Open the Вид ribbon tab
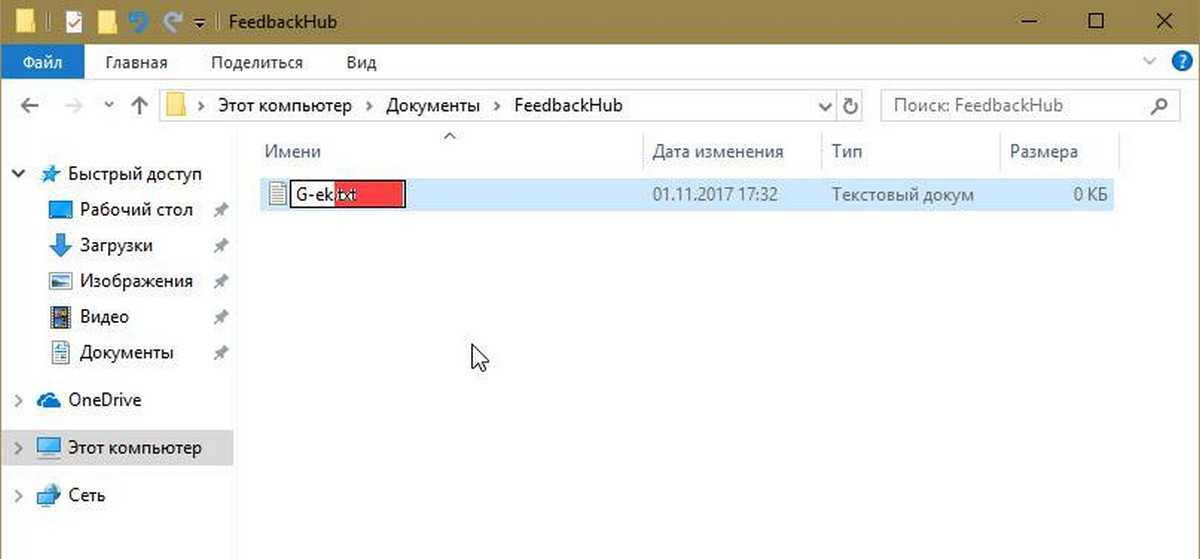The image size is (1200, 559). [361, 63]
